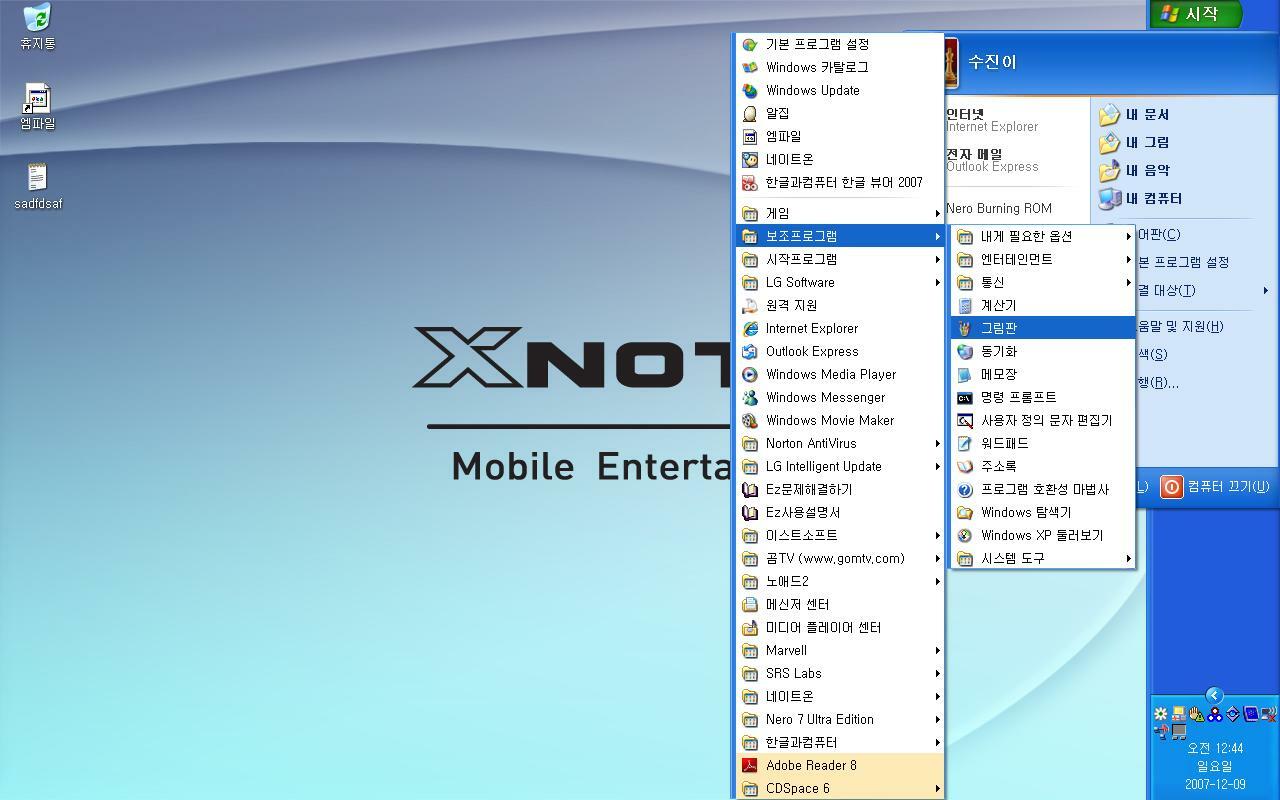This screenshot has width=1280, height=800.
Task: Click the Windows Update icon
Action: pos(750,90)
